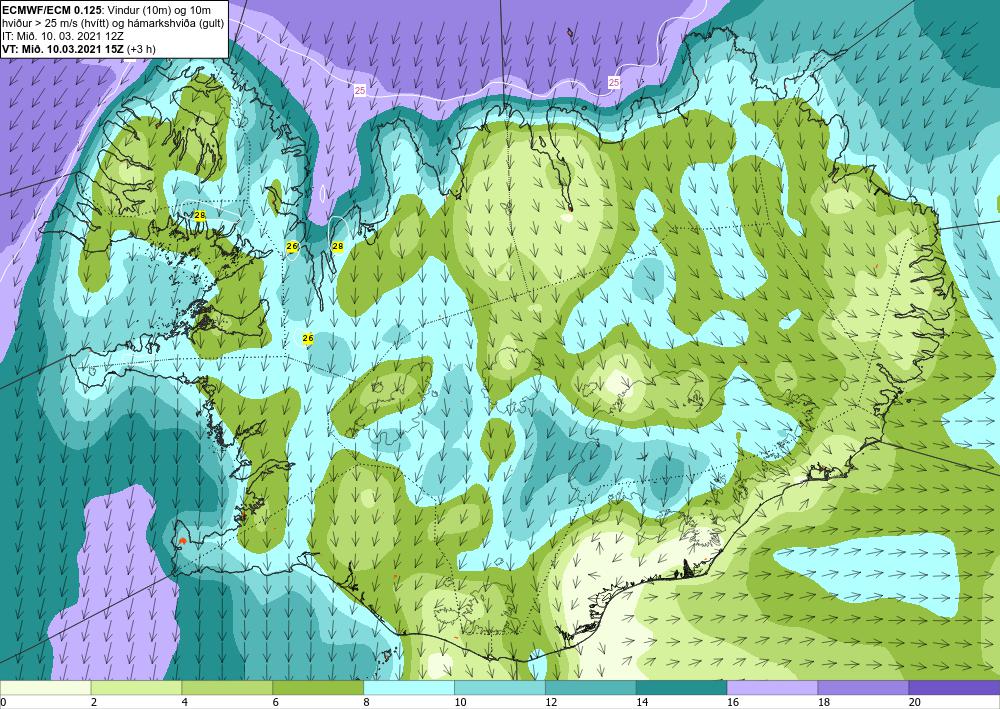
Task: Click the legend scale value '12'
Action: (x=551, y=703)
